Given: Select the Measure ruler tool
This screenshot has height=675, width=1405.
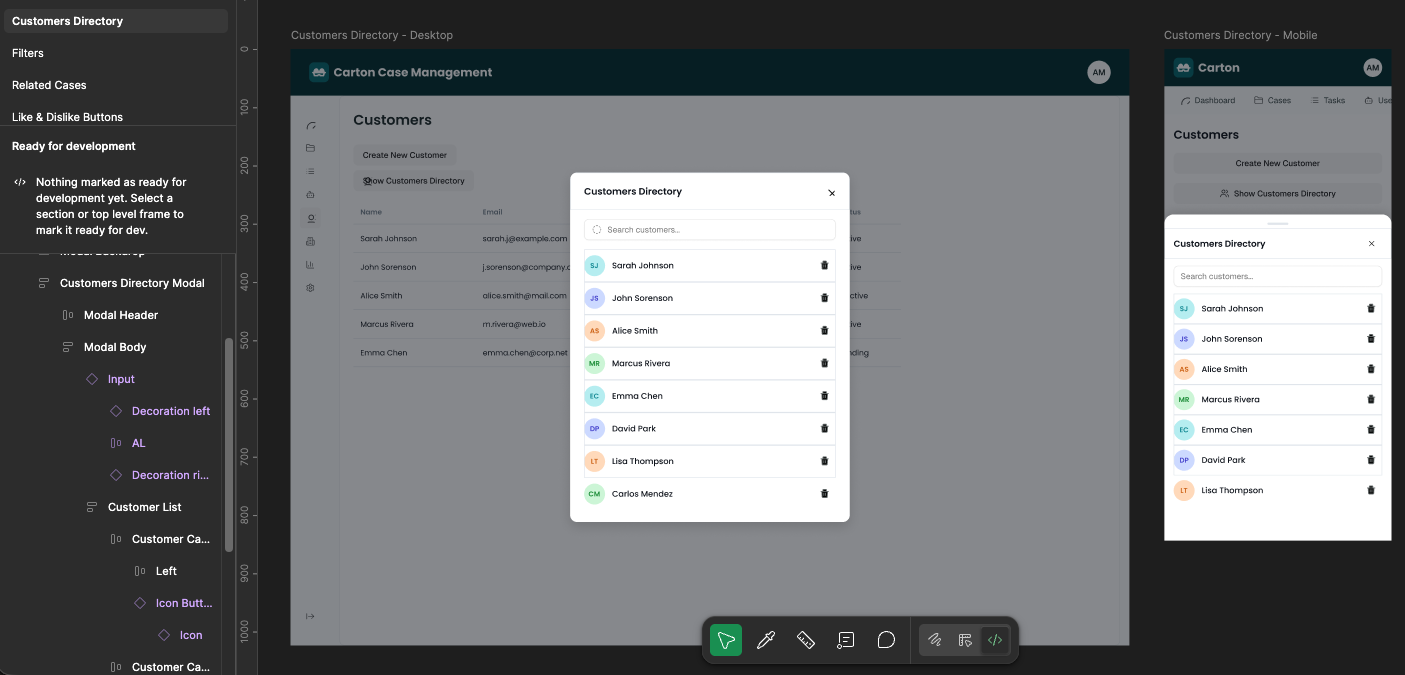Looking at the screenshot, I should (x=806, y=639).
